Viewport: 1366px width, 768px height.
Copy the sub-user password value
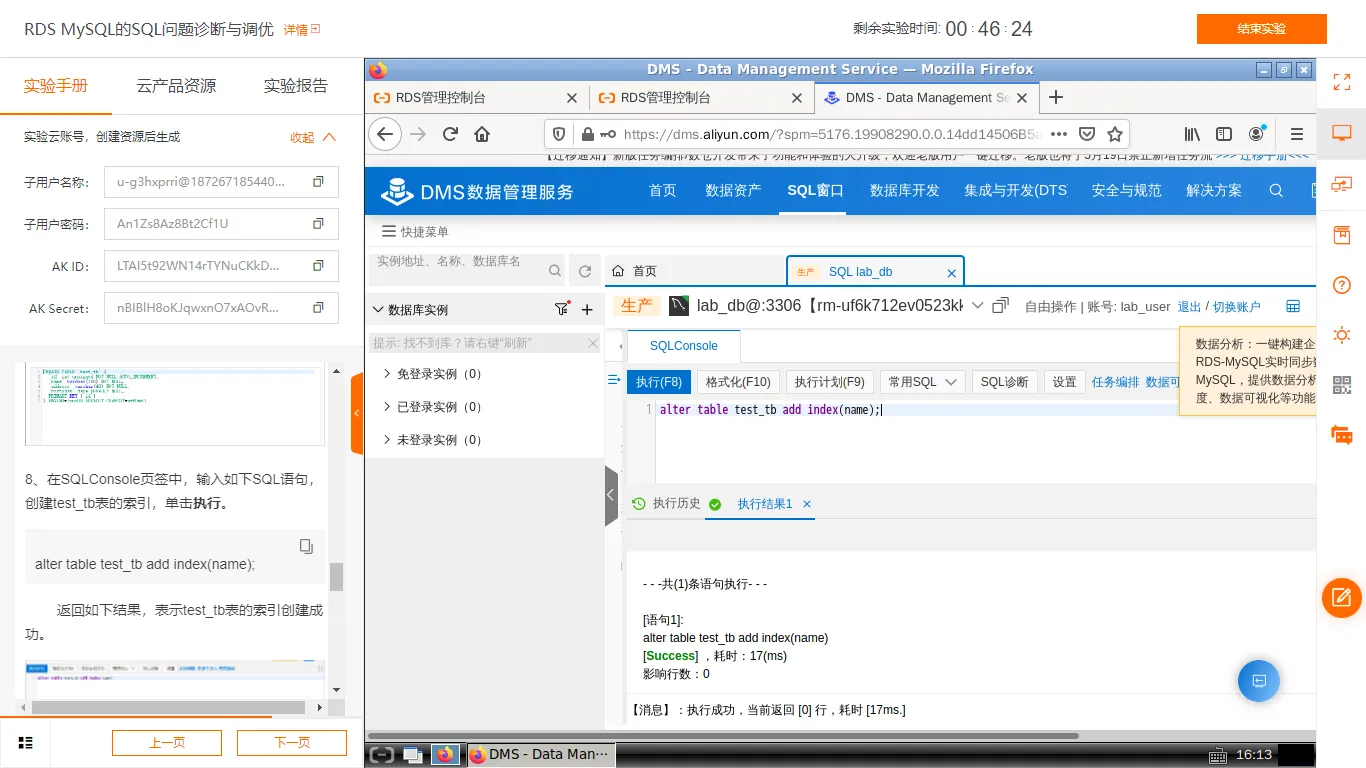tap(318, 224)
